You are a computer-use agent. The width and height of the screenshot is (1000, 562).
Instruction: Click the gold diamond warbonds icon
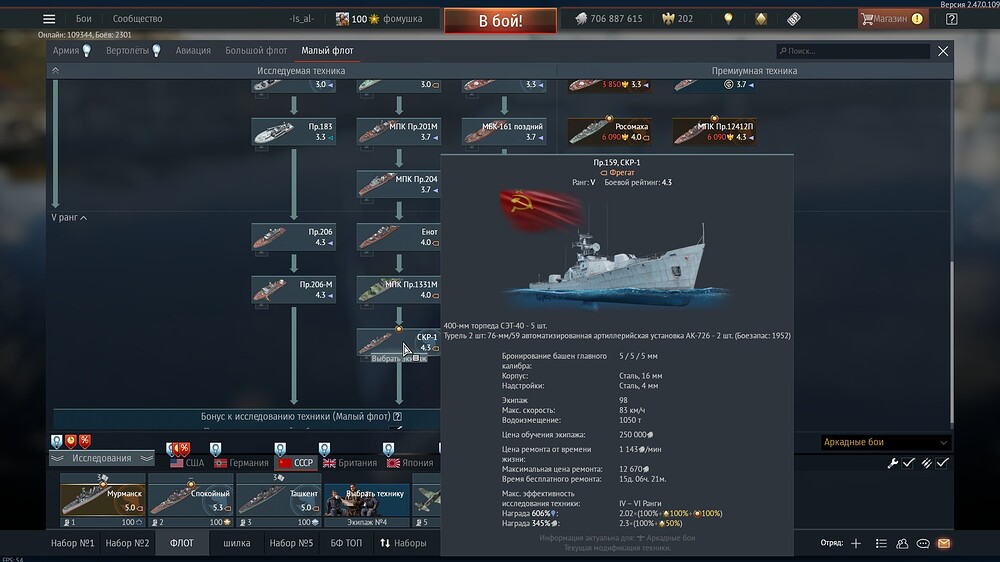(761, 18)
